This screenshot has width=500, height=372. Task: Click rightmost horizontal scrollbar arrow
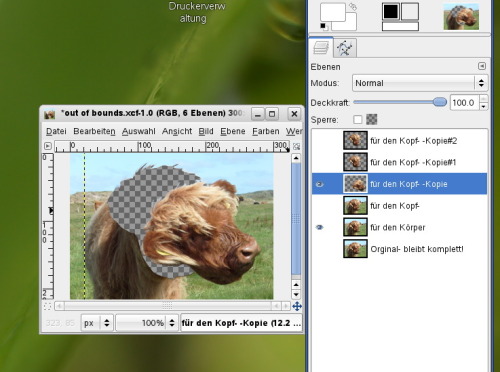pos(286,306)
